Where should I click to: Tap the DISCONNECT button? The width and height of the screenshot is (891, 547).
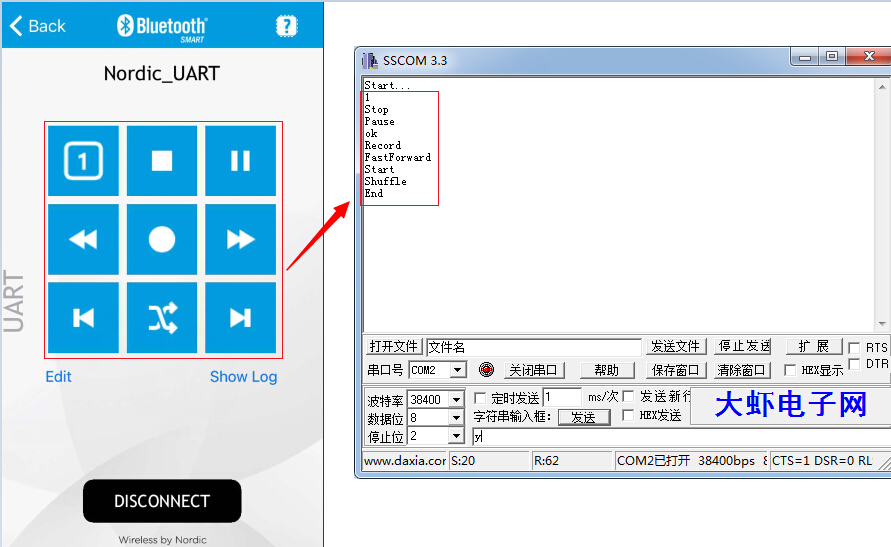click(162, 501)
